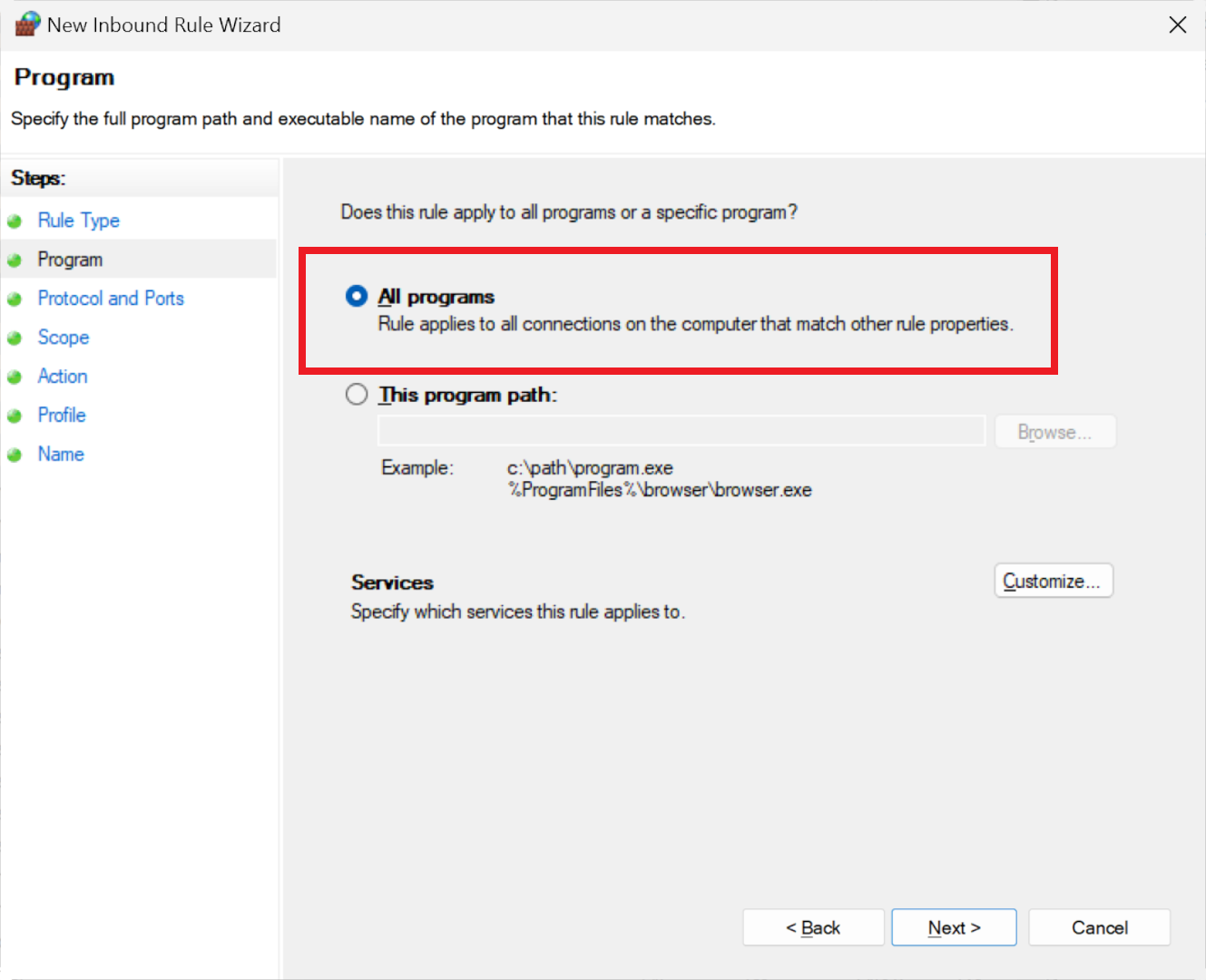Screen dimensions: 1206x980
Task: Click the firewall wizard icon in title bar
Action: 27,24
